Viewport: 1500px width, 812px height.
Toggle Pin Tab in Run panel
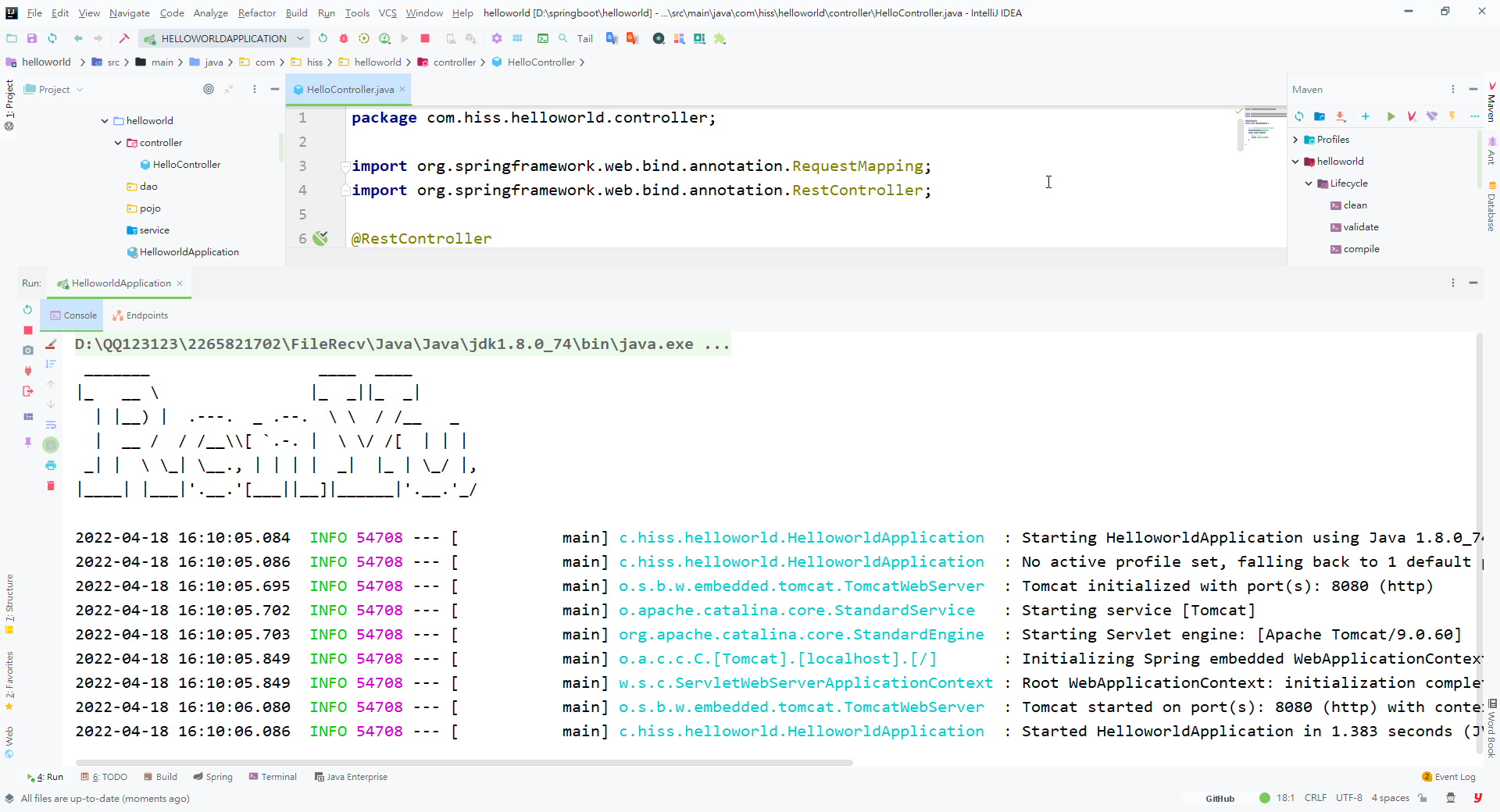(x=28, y=442)
